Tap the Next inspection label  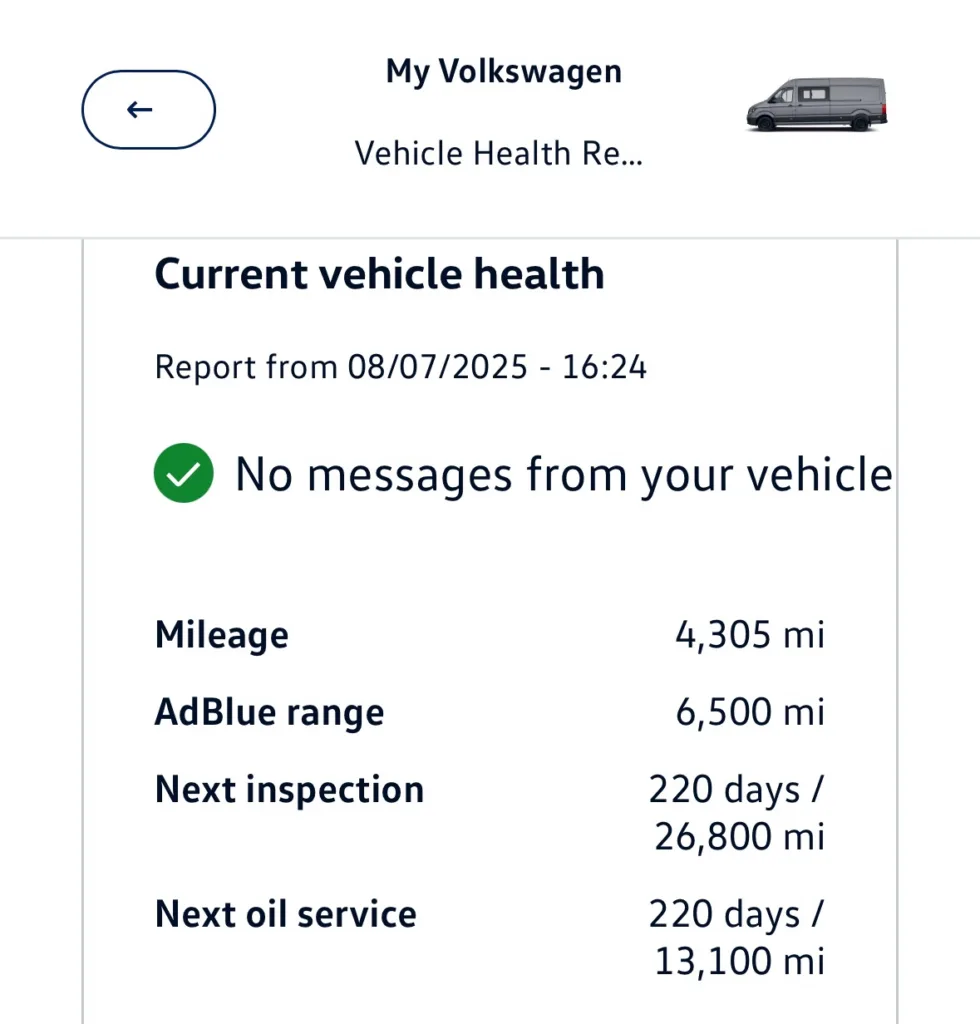pyautogui.click(x=289, y=790)
